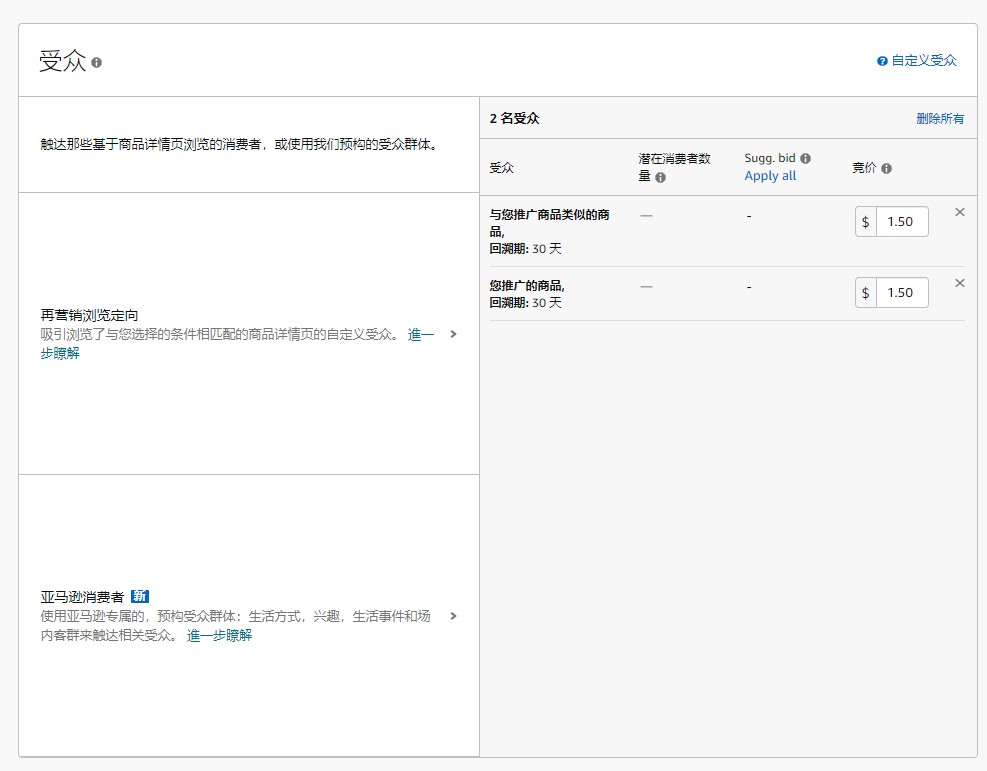987x771 pixels.
Task: Expand the 亚马逊消费者 section chevron
Action: coord(453,617)
